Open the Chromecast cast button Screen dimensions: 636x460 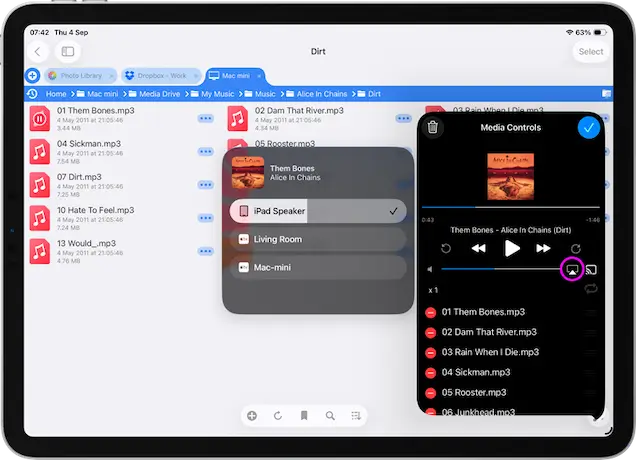pyautogui.click(x=591, y=269)
